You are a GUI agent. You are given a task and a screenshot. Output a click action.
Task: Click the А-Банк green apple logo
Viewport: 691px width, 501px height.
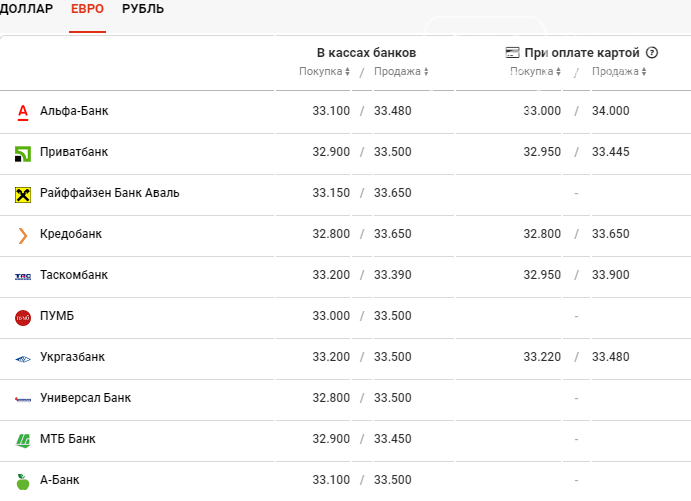(23, 482)
